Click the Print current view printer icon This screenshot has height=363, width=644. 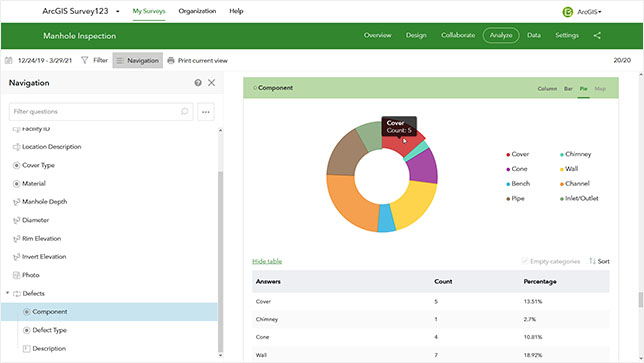(x=171, y=60)
